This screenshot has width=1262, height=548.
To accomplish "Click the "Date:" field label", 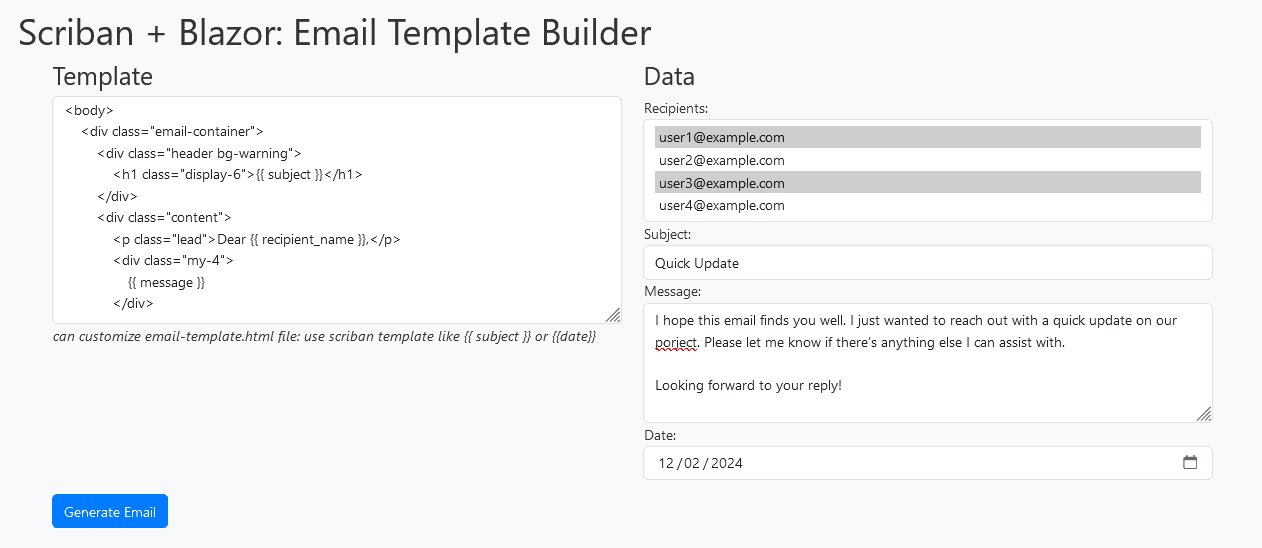I will tap(660, 435).
